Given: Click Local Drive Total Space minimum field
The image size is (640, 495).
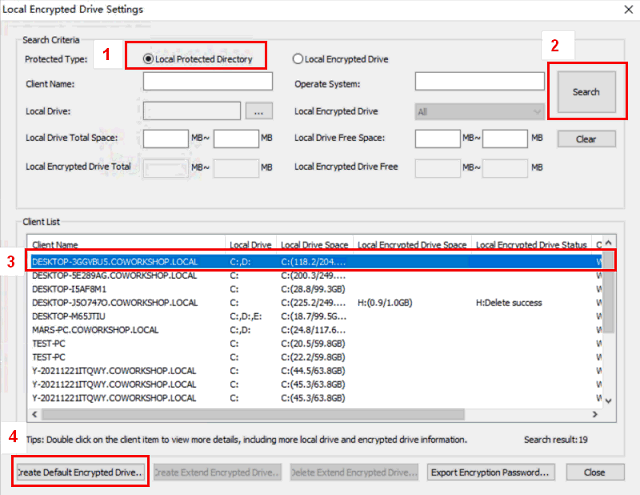Looking at the screenshot, I should pos(166,138).
